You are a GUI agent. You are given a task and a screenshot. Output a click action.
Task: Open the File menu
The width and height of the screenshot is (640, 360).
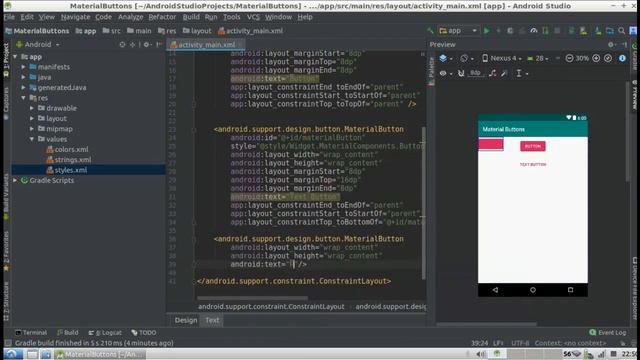click(x=9, y=17)
